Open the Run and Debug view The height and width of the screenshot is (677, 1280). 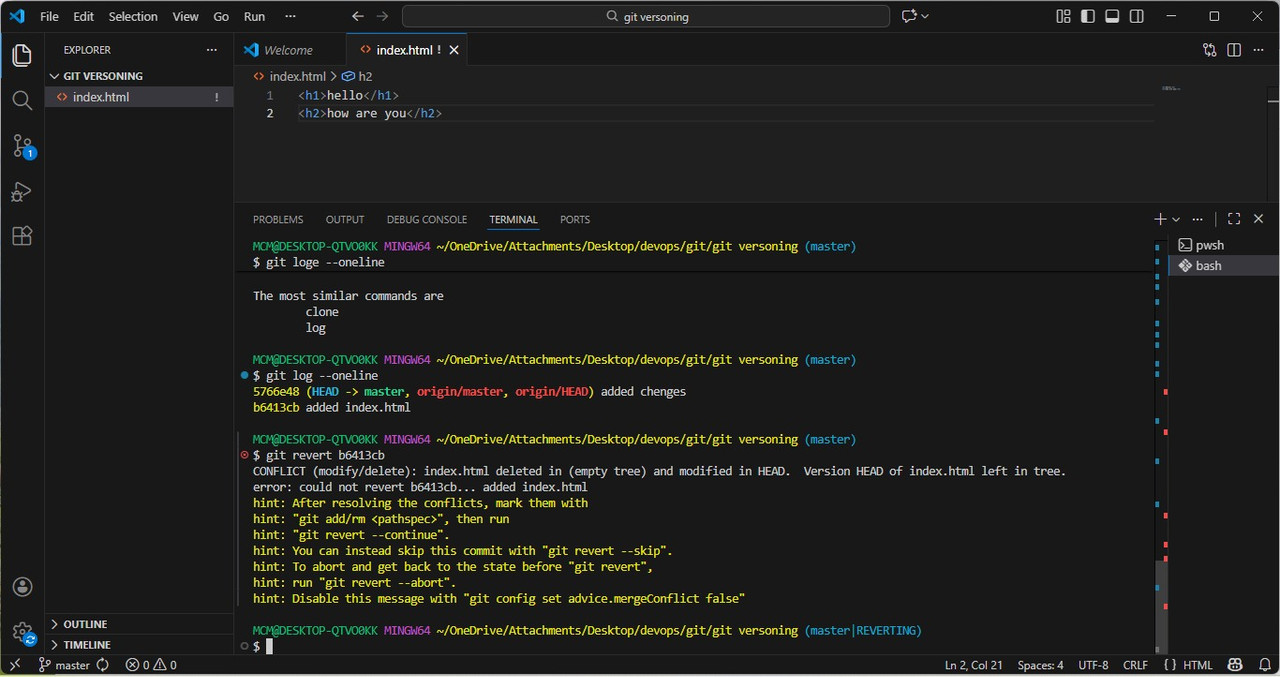tap(22, 191)
